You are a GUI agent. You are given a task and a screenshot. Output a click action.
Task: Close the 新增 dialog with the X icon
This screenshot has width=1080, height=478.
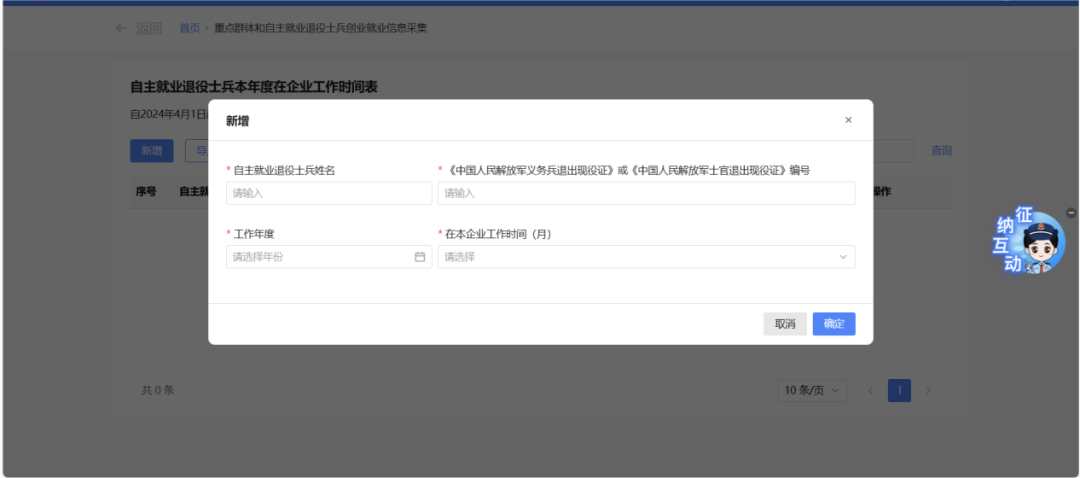click(848, 120)
